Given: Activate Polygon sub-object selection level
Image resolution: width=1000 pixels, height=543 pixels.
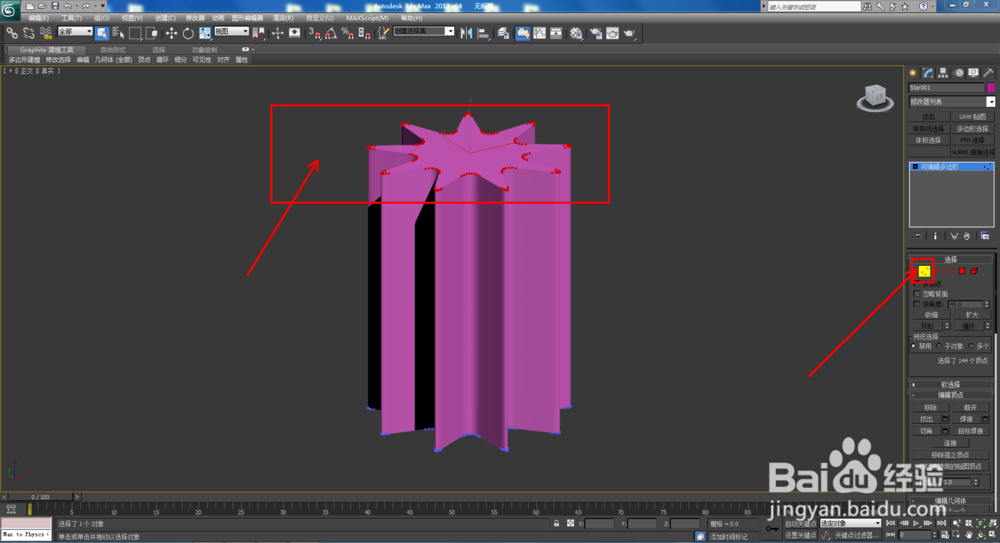Looking at the screenshot, I should point(962,271).
